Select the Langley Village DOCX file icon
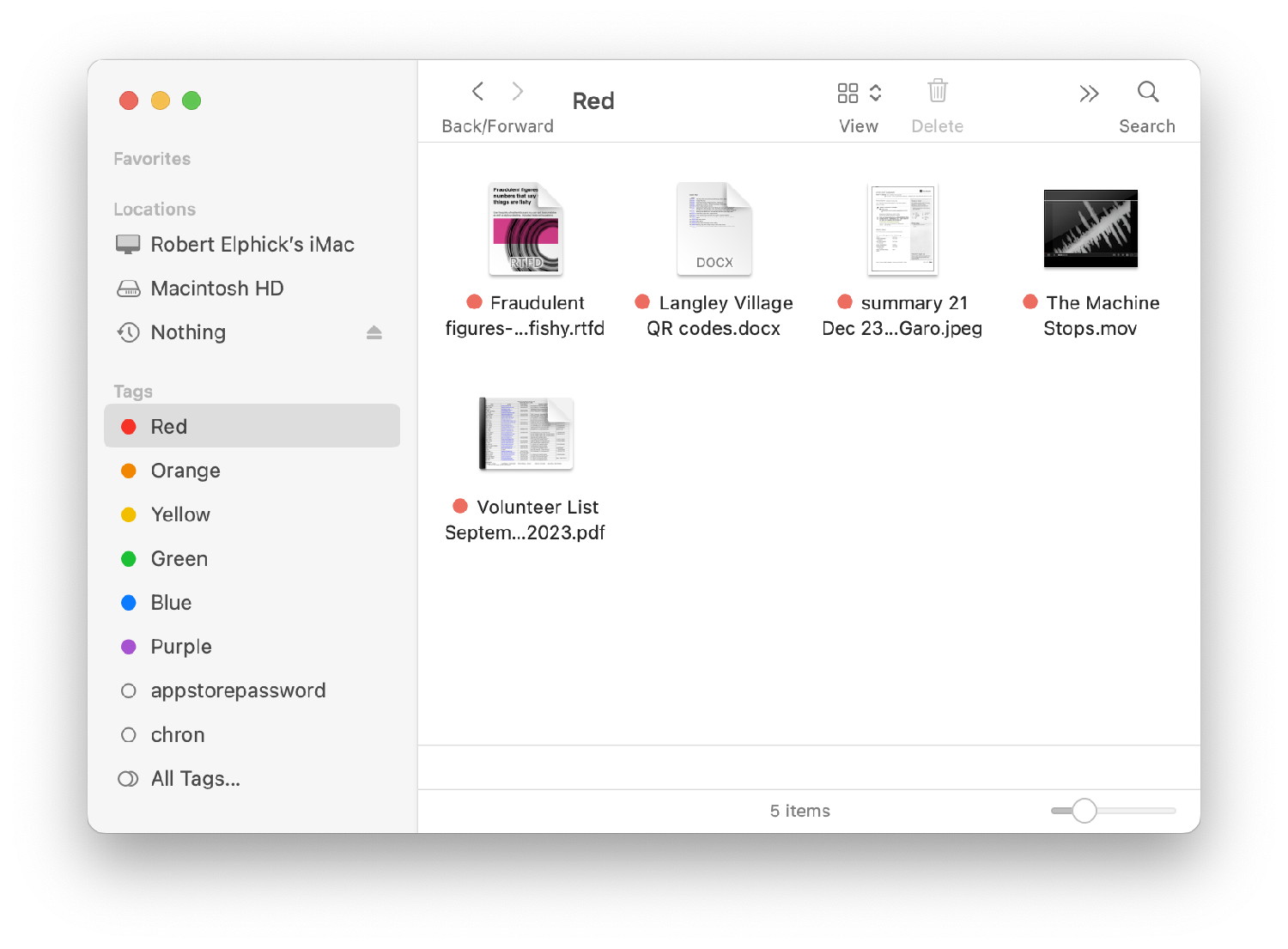 coord(714,228)
